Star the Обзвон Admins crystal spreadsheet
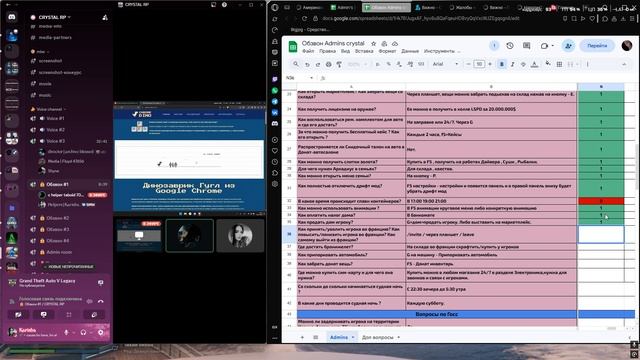This screenshot has width=640, height=360. coord(373,43)
